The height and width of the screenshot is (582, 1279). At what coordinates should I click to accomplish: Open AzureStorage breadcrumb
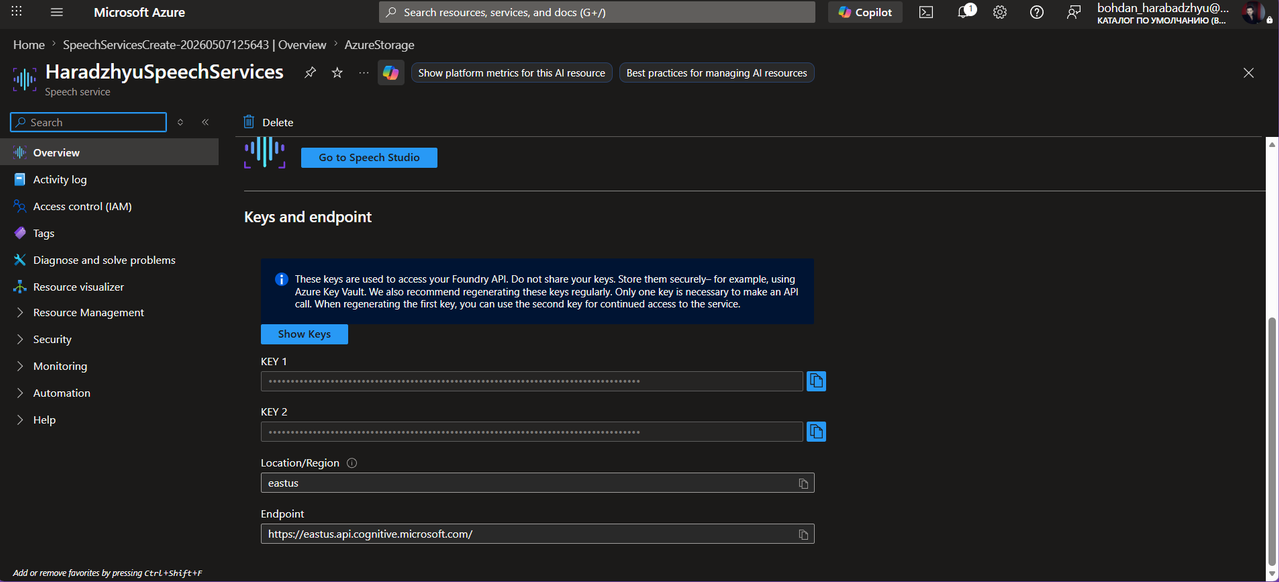tap(379, 45)
